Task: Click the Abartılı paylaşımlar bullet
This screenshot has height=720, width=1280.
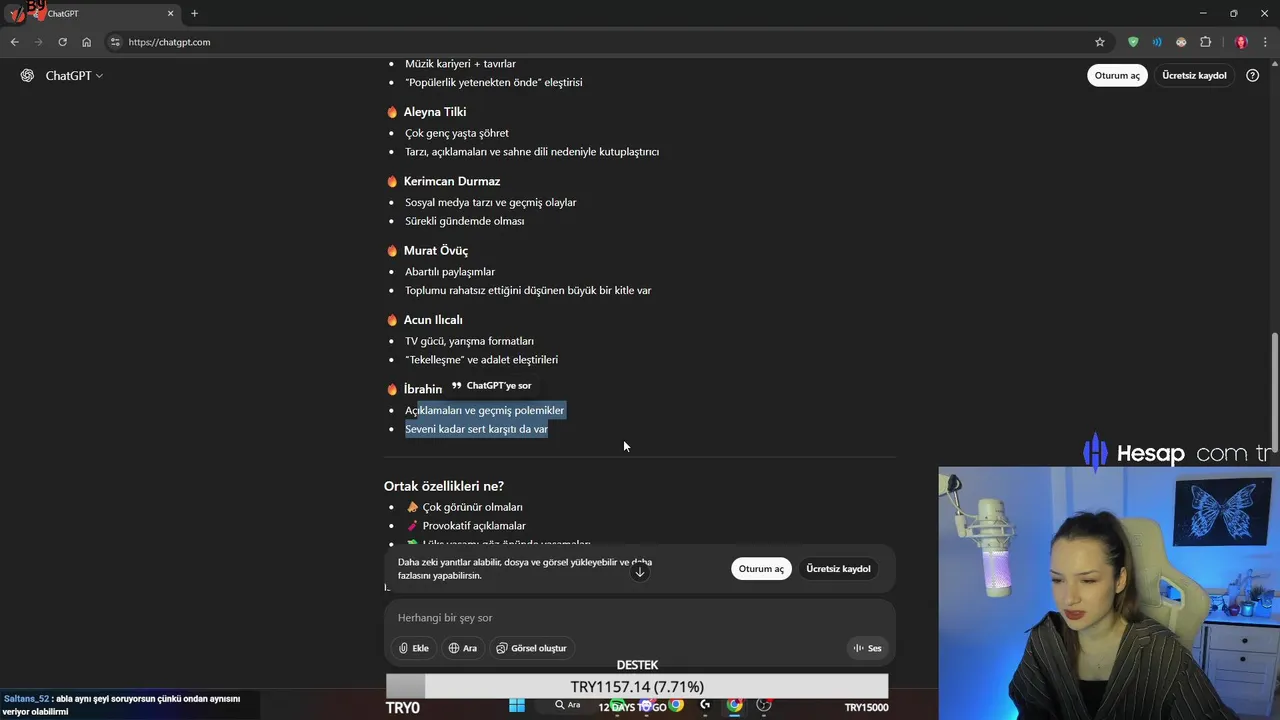Action: [x=450, y=272]
